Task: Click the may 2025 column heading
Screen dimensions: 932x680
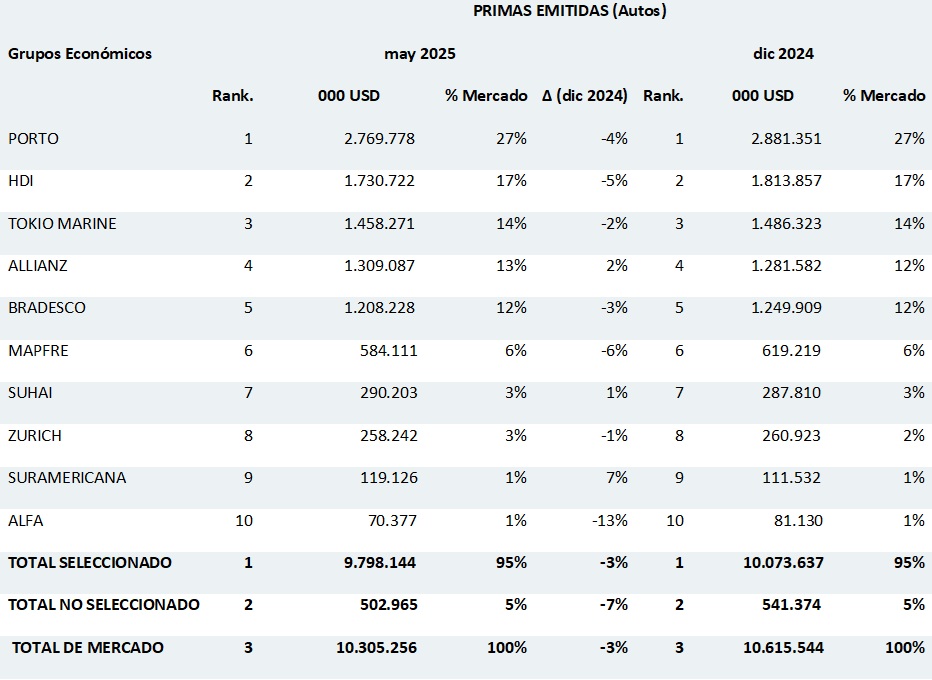Action: point(420,53)
